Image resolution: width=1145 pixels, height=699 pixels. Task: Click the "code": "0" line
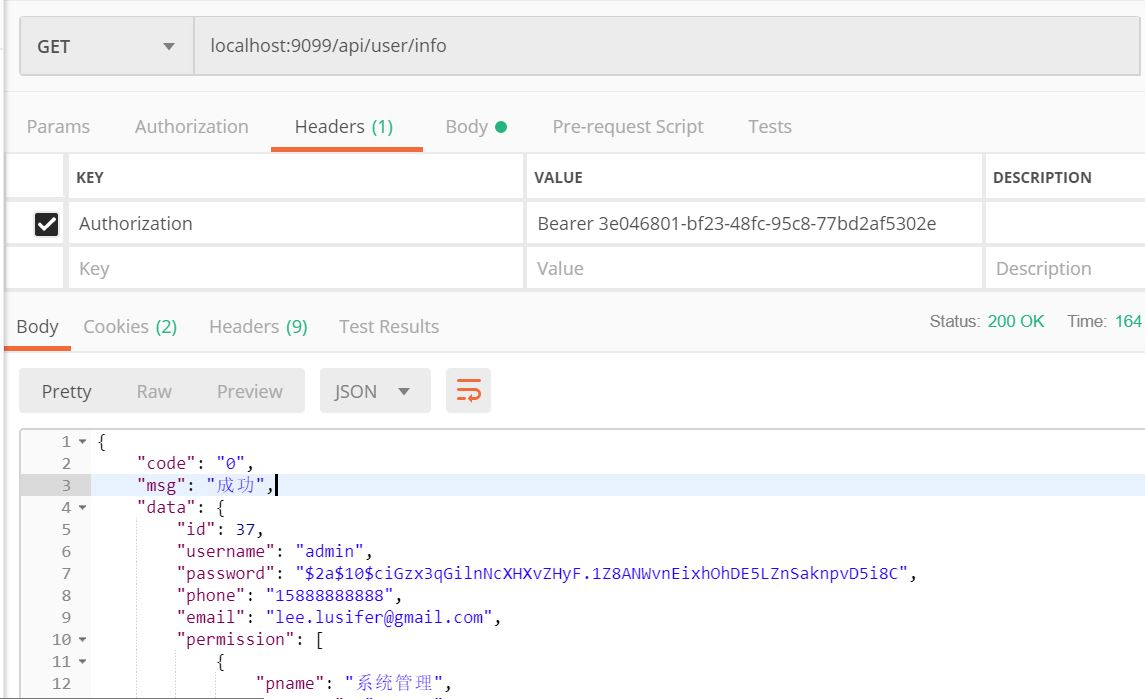pyautogui.click(x=195, y=463)
